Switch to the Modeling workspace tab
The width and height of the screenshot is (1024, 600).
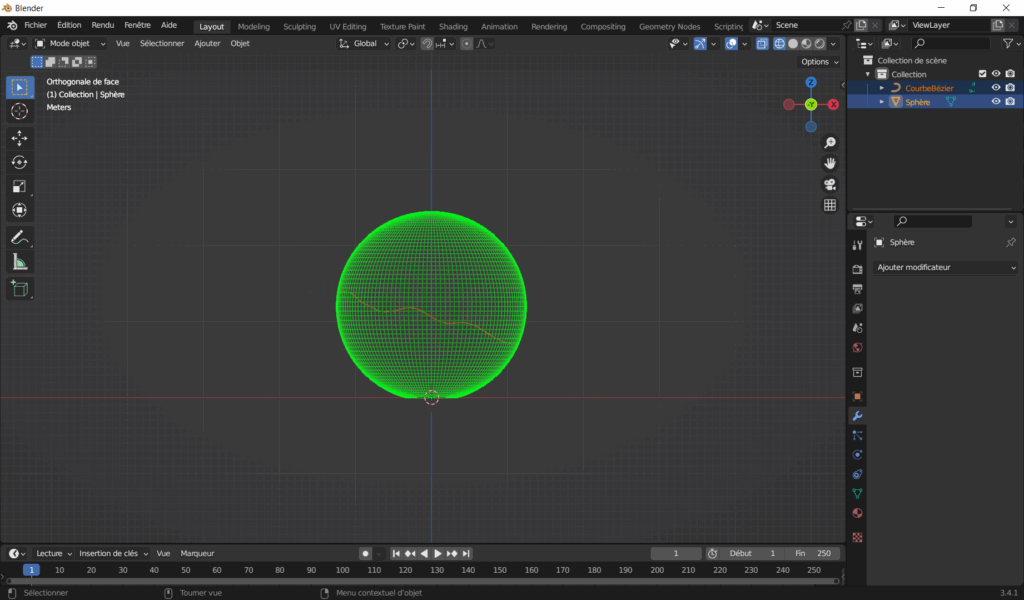point(253,26)
